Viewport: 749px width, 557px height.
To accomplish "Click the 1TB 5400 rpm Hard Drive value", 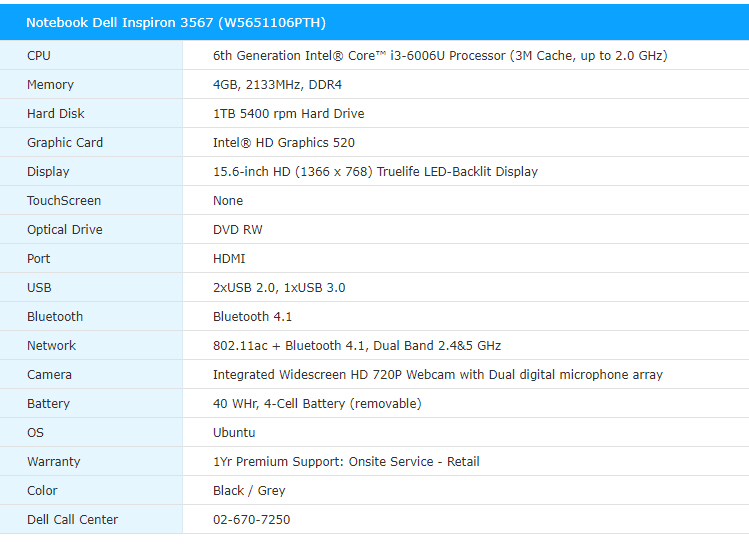I will [x=289, y=114].
